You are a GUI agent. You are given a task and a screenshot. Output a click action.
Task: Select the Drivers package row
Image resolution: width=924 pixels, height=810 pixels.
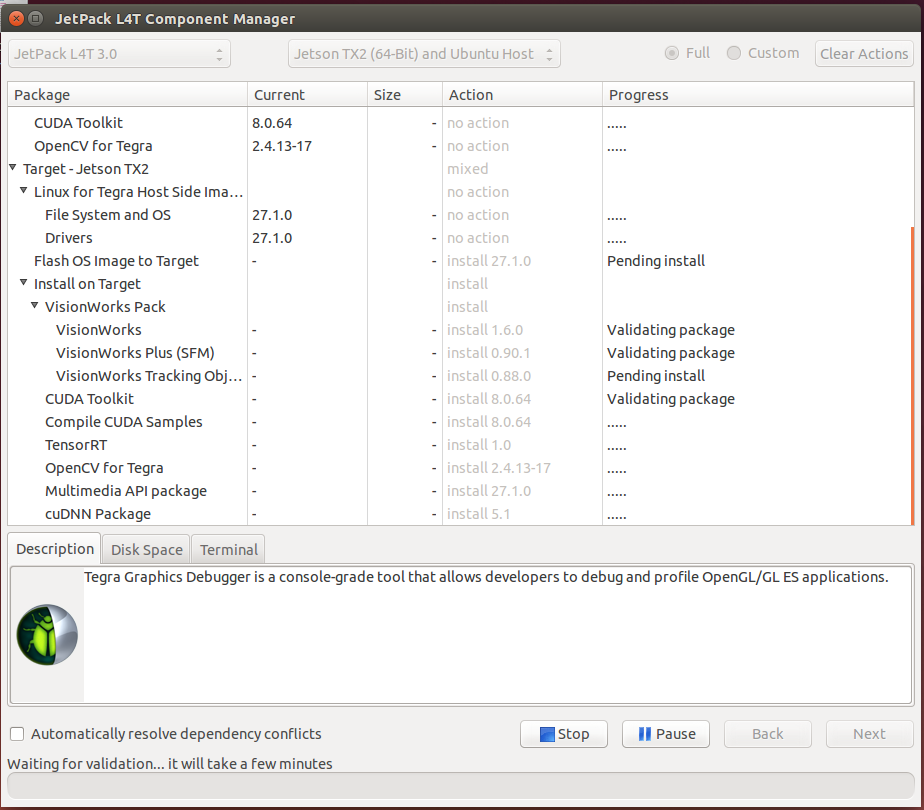[x=459, y=237]
